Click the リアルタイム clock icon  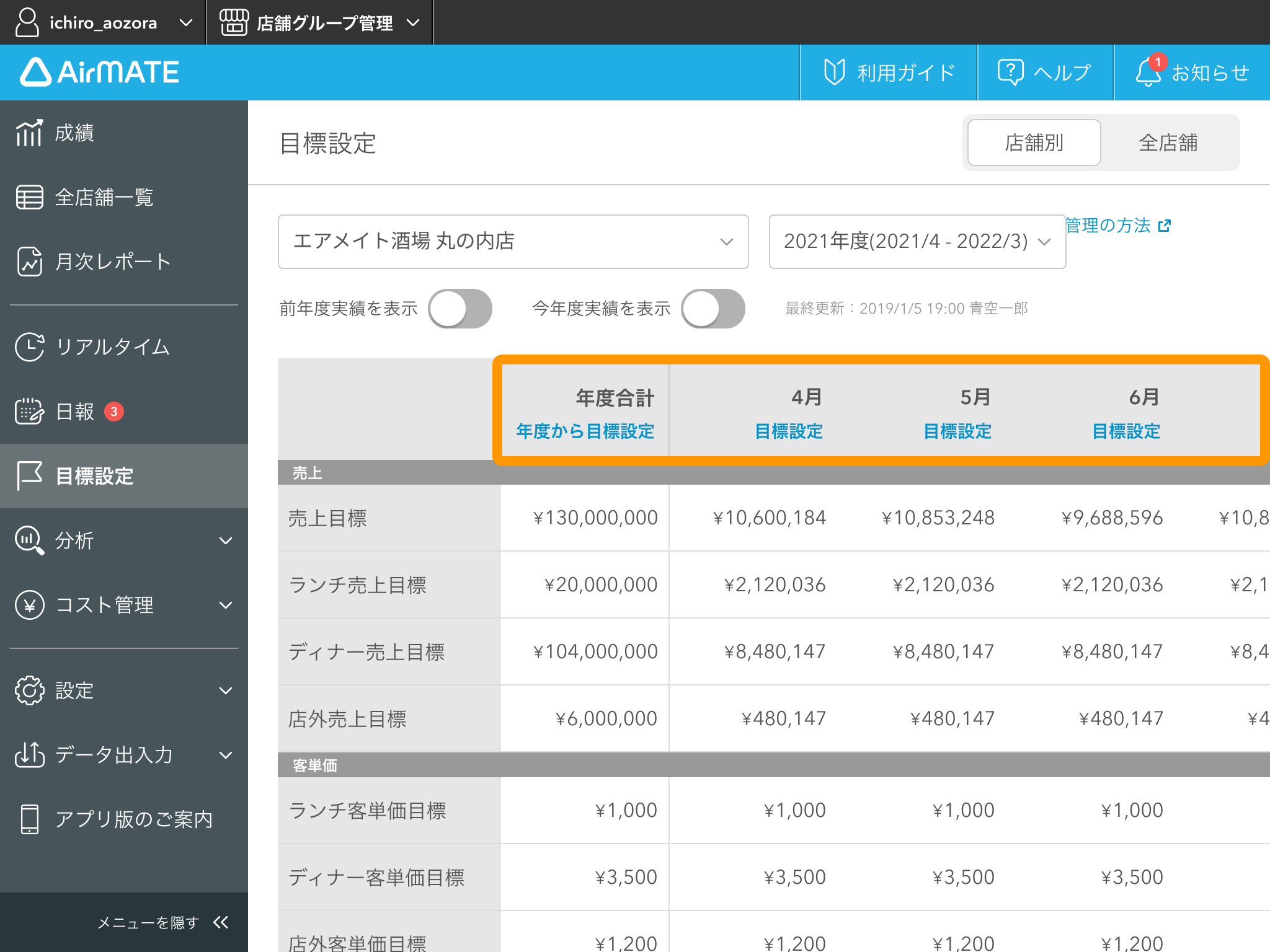pyautogui.click(x=29, y=346)
